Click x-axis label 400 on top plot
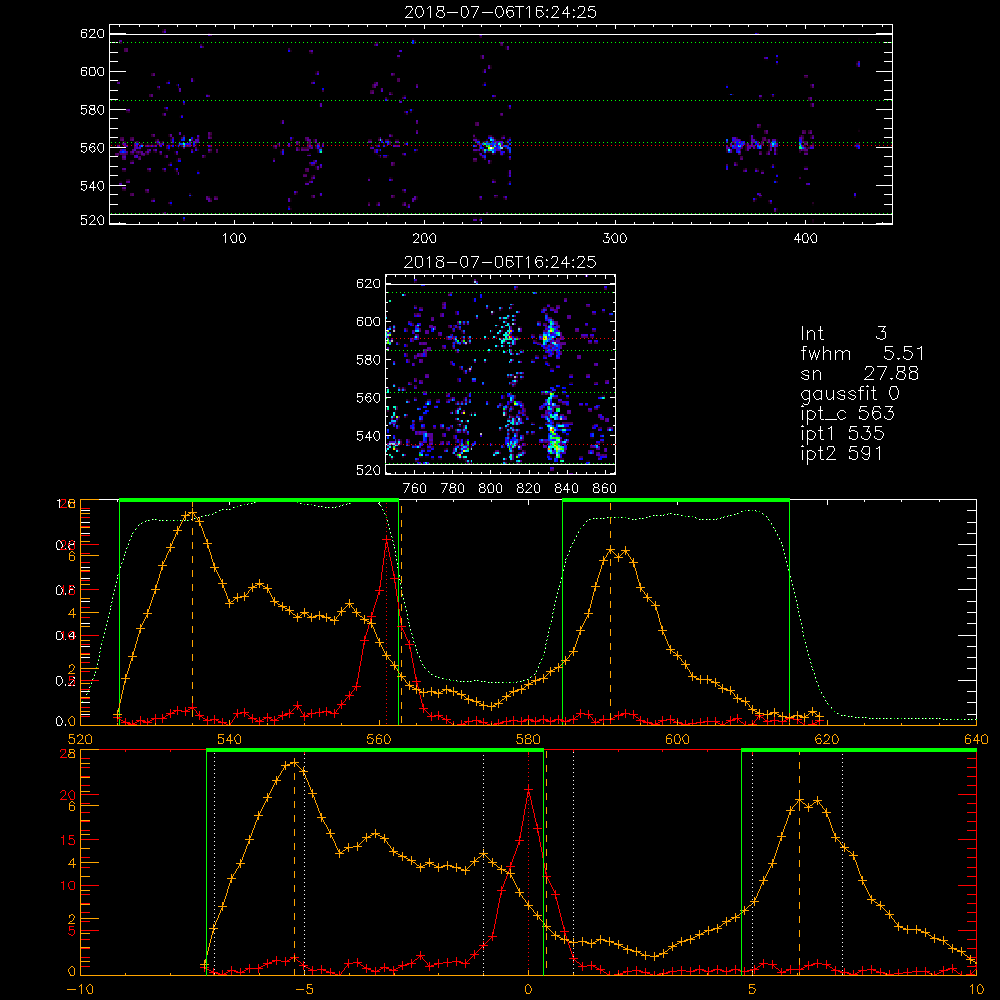This screenshot has height=1000, width=1000. pos(805,239)
